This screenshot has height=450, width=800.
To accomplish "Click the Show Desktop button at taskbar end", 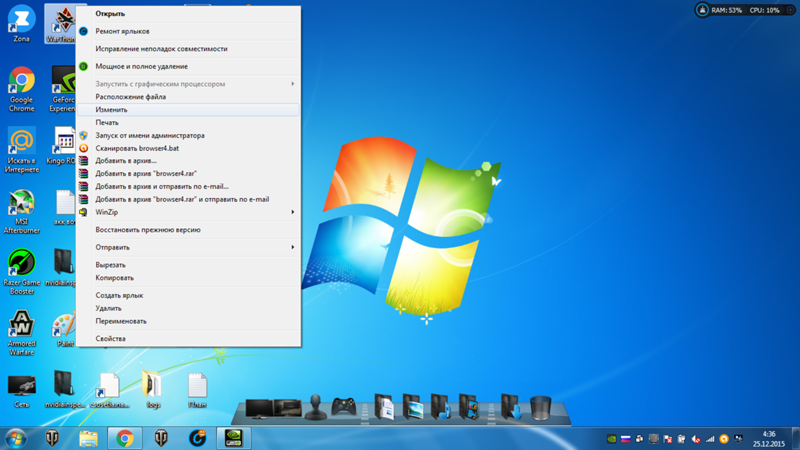I will (795, 439).
